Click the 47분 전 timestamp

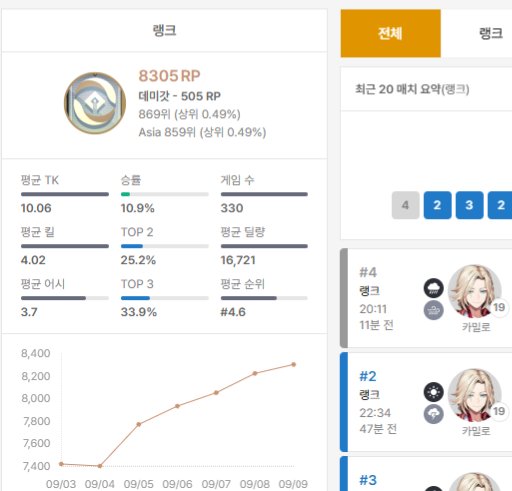378,429
